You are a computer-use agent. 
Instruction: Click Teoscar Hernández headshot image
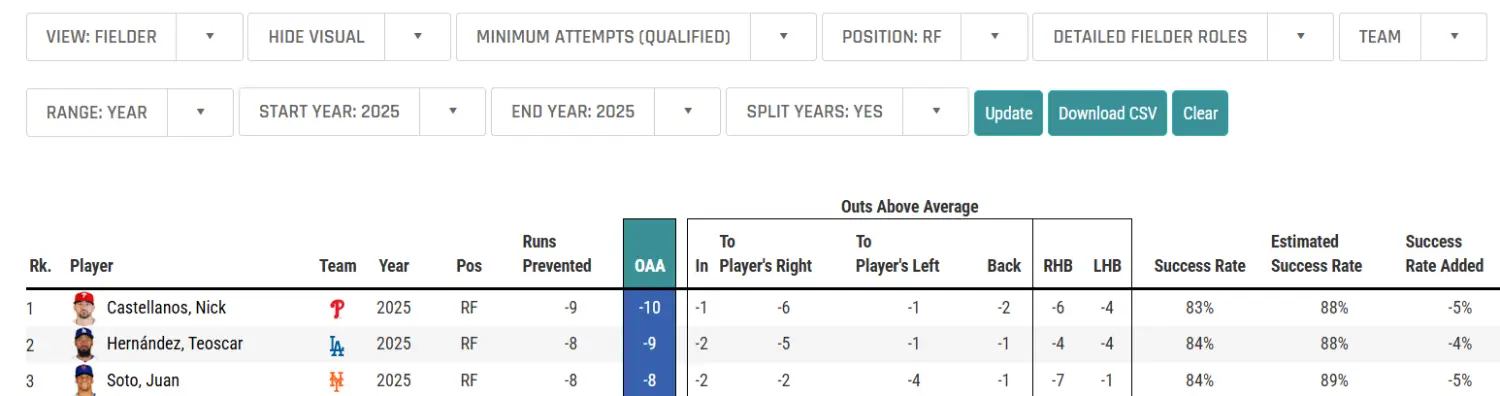pos(85,344)
